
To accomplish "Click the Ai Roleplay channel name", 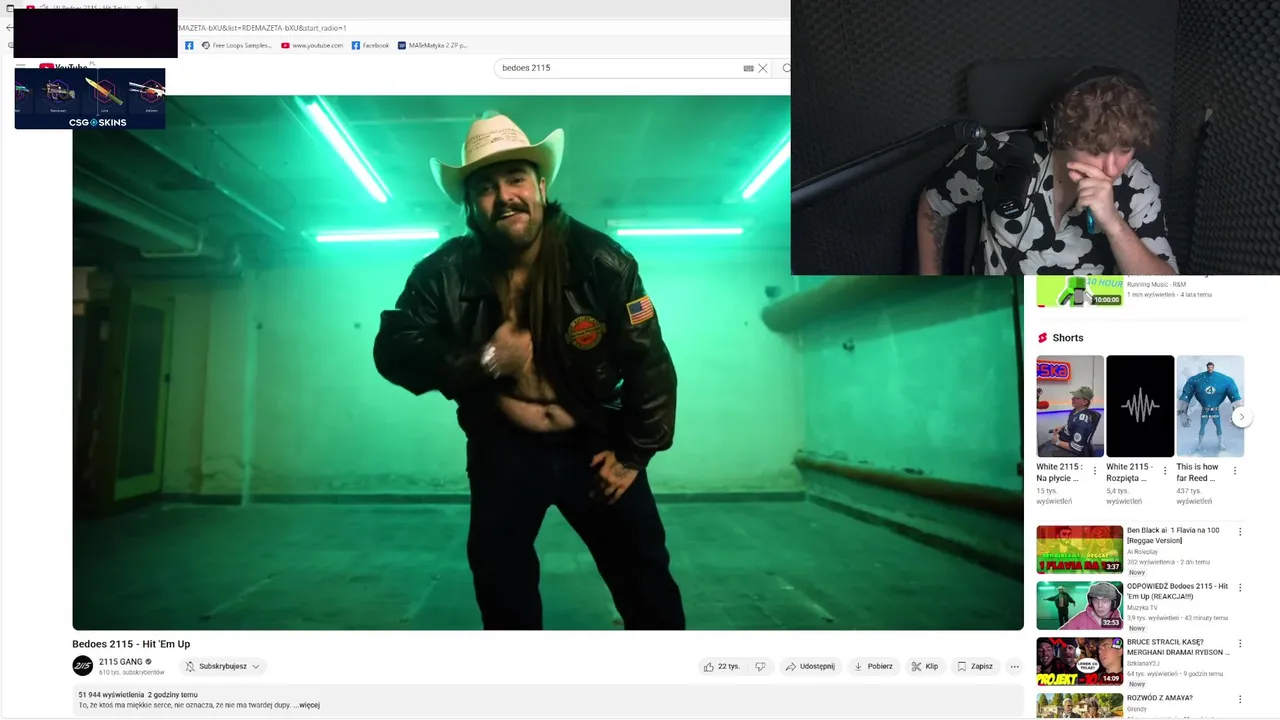I will [x=1142, y=551].
